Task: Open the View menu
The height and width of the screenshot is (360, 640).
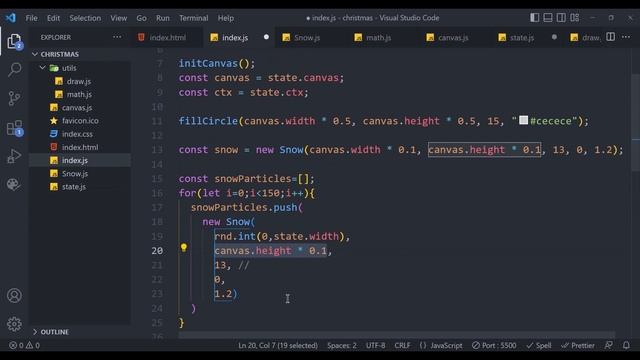Action: point(118,18)
